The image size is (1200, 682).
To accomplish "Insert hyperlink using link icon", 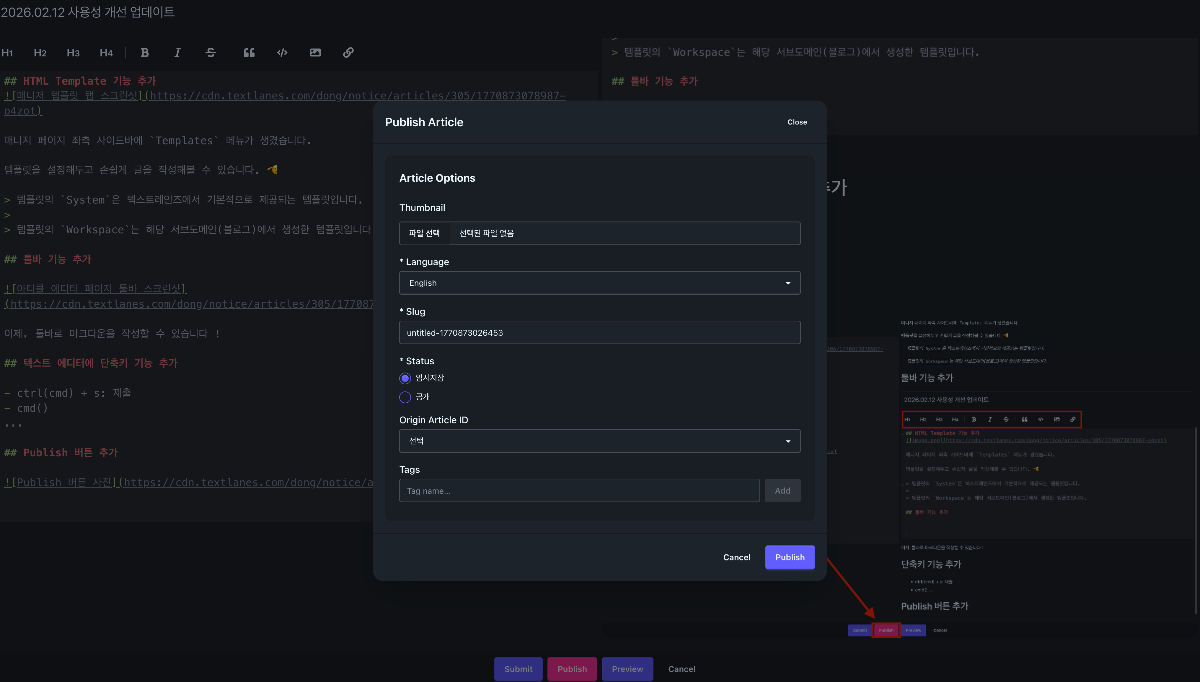I will (348, 52).
